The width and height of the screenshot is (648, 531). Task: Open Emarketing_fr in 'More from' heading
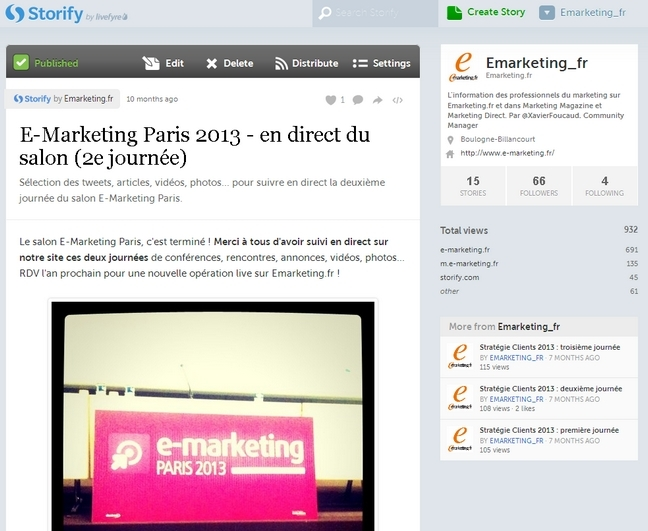click(x=529, y=326)
